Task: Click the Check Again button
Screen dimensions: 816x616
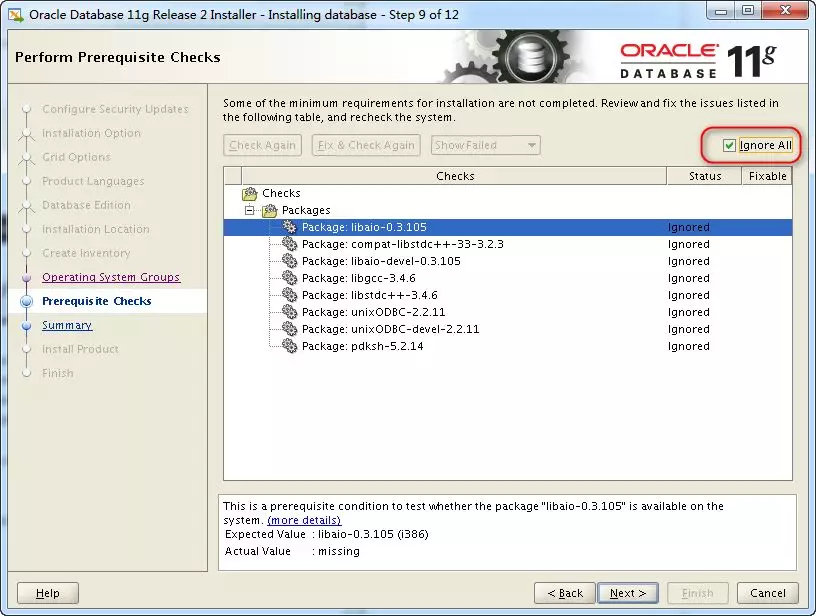Action: (262, 145)
